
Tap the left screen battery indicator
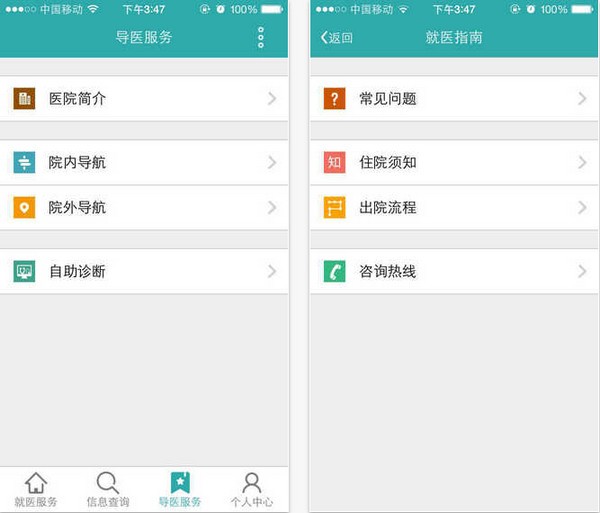click(x=272, y=9)
